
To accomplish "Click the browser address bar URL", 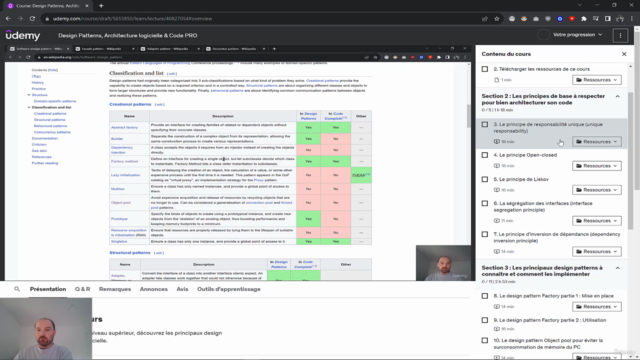I will coord(132,19).
